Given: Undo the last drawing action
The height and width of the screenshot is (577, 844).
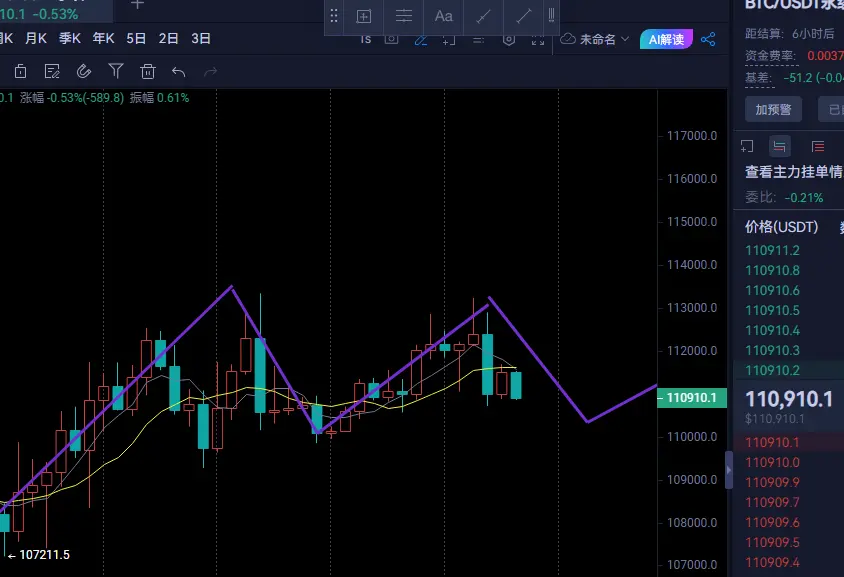Looking at the screenshot, I should click(x=179, y=72).
